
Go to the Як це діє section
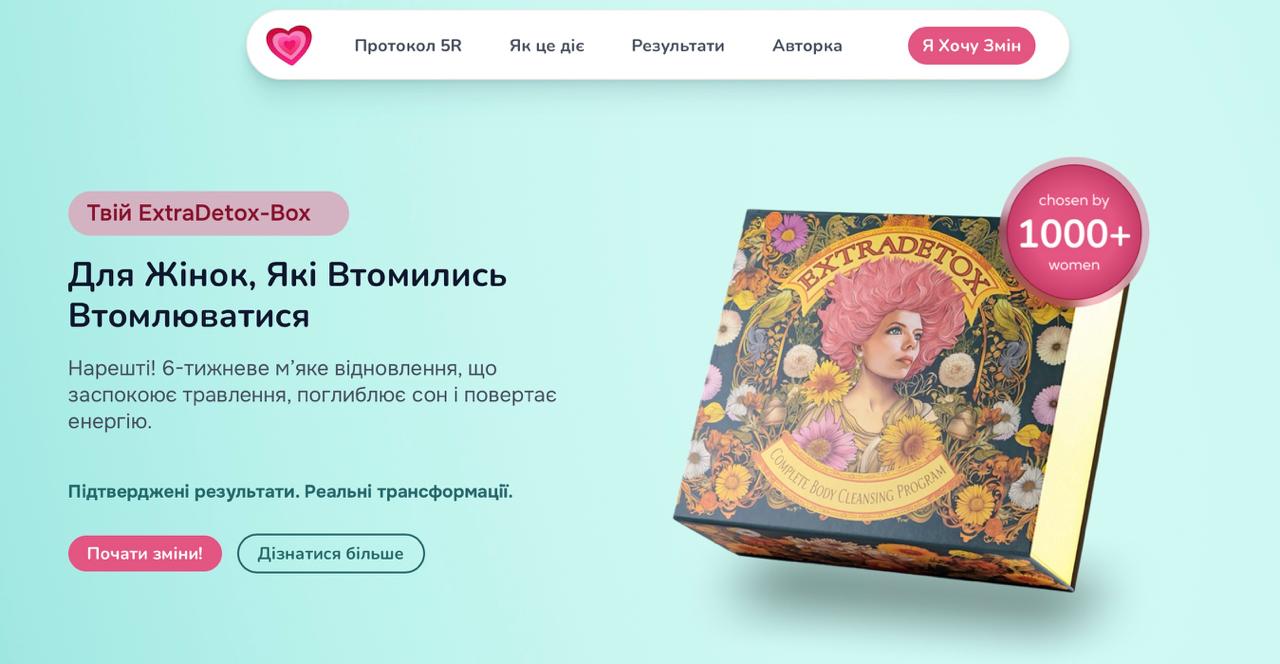[x=546, y=46]
